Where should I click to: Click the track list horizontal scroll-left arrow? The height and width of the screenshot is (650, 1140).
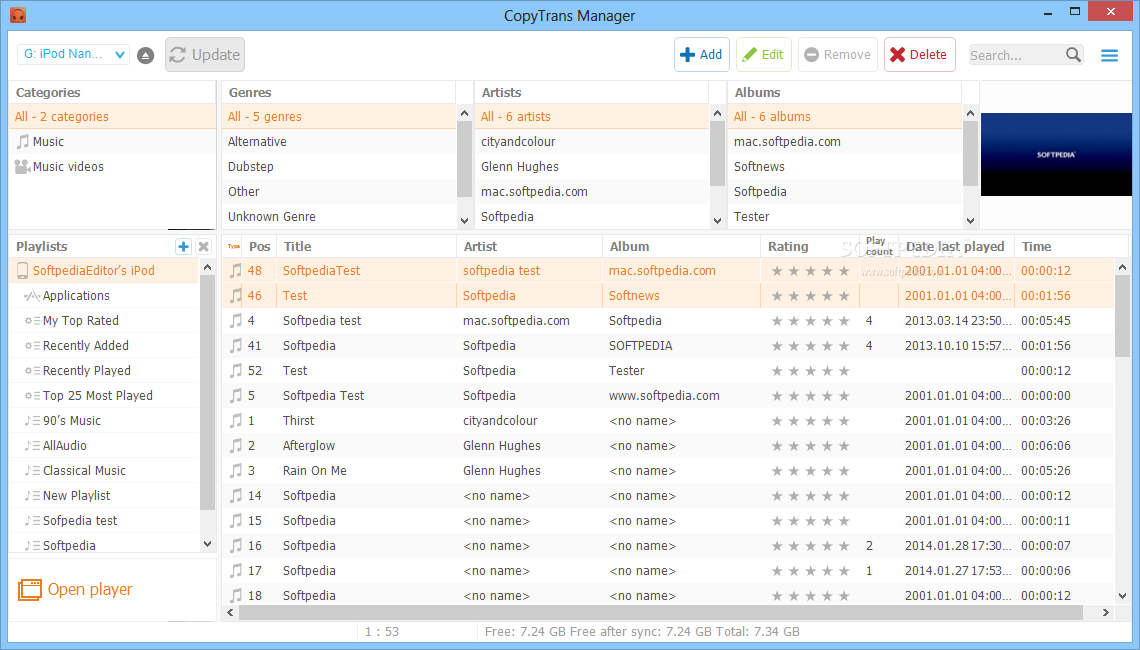pyautogui.click(x=230, y=612)
